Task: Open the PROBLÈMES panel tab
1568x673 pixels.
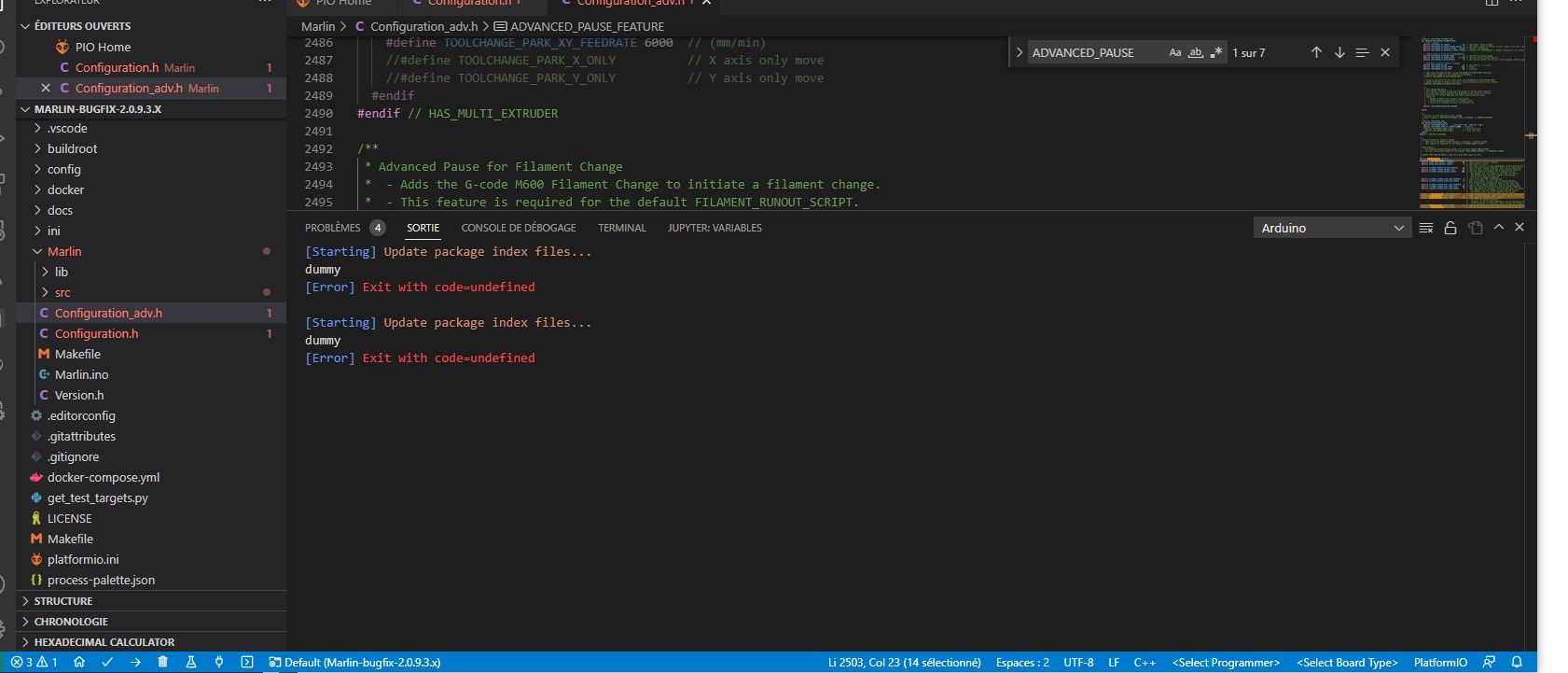Action: (333, 228)
